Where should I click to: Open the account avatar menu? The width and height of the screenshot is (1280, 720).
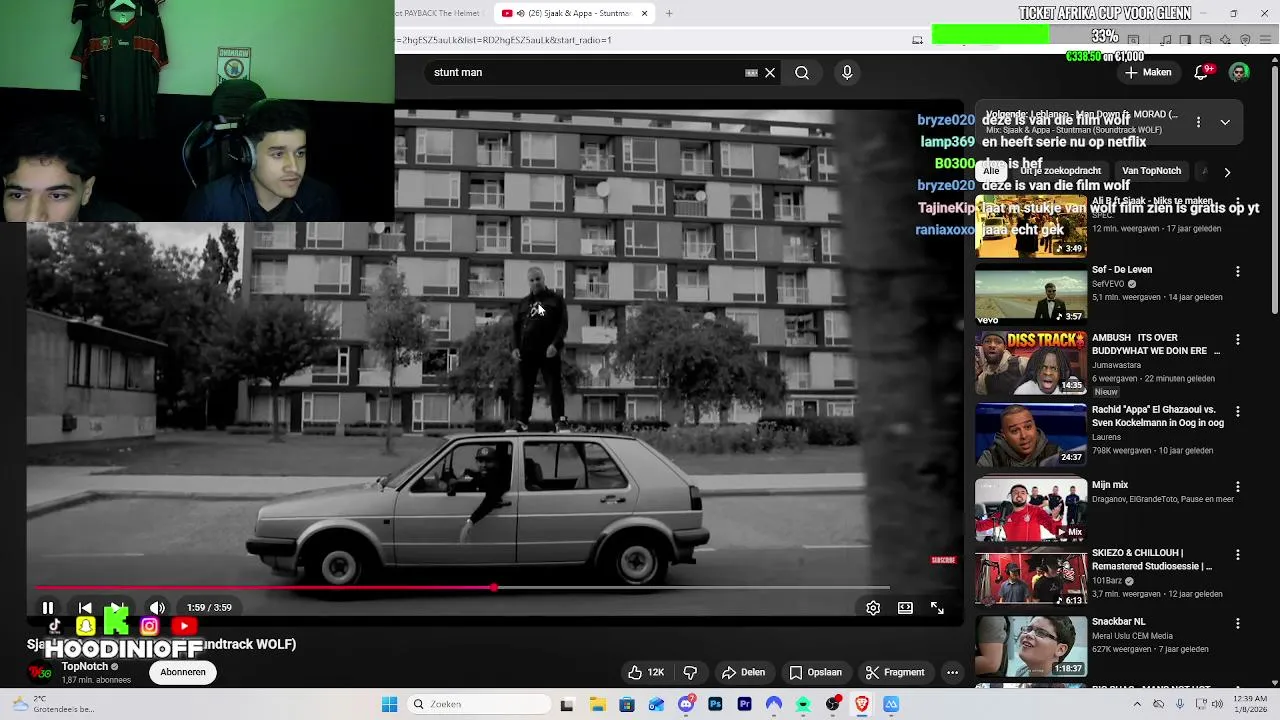click(1239, 72)
